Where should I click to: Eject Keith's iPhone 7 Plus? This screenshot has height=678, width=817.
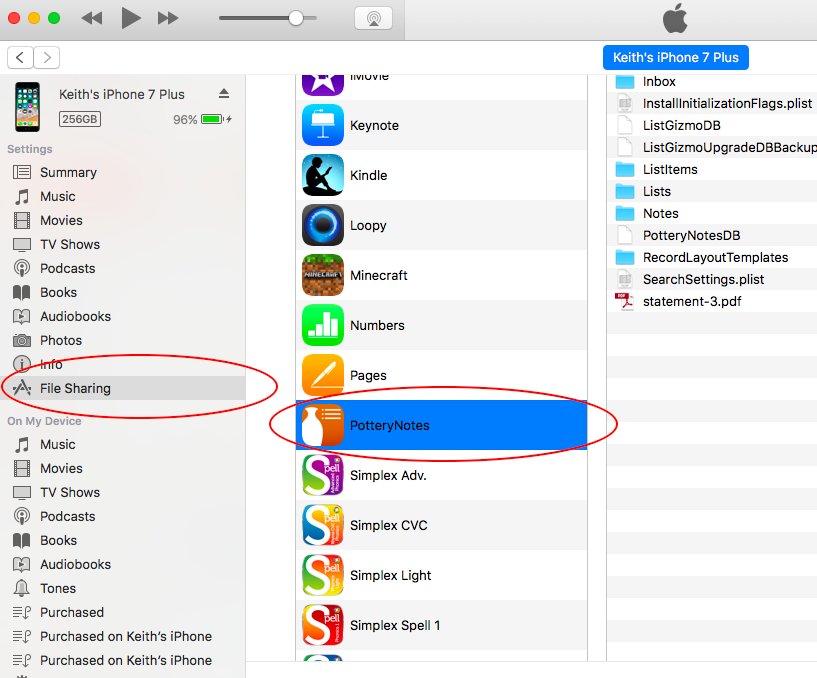224,94
